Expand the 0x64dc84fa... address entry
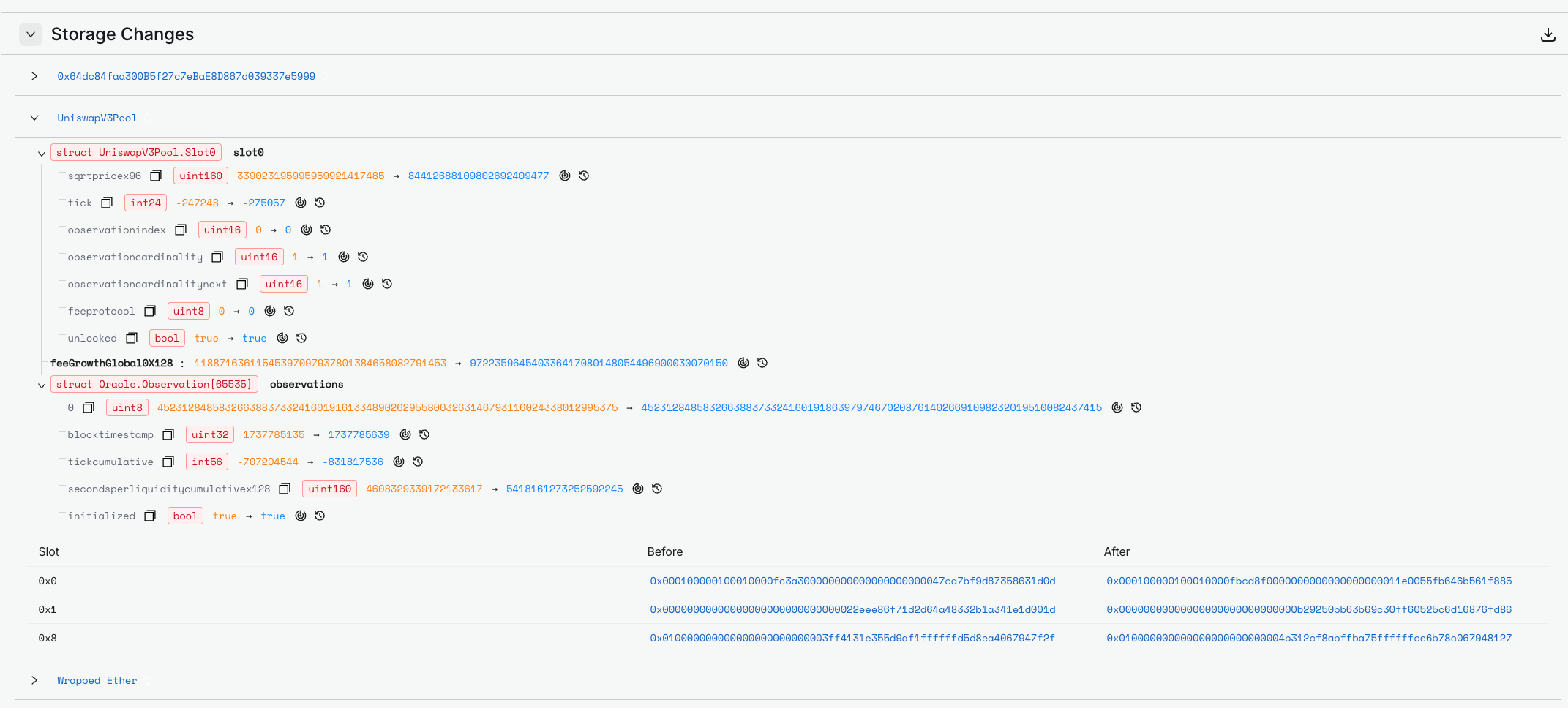 pyautogui.click(x=34, y=76)
